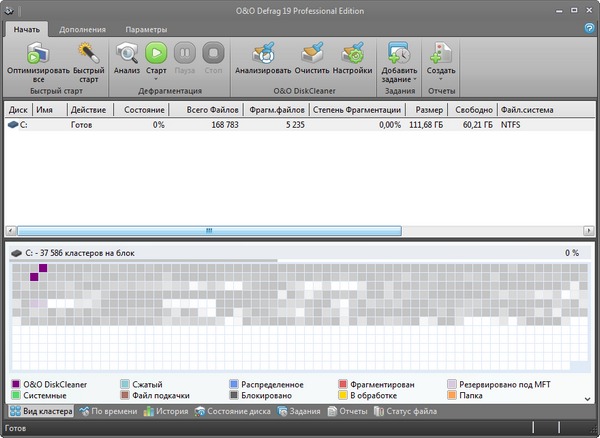
Task: Click the DiskCleaner Analyze (Анализировать) icon
Action: click(263, 52)
